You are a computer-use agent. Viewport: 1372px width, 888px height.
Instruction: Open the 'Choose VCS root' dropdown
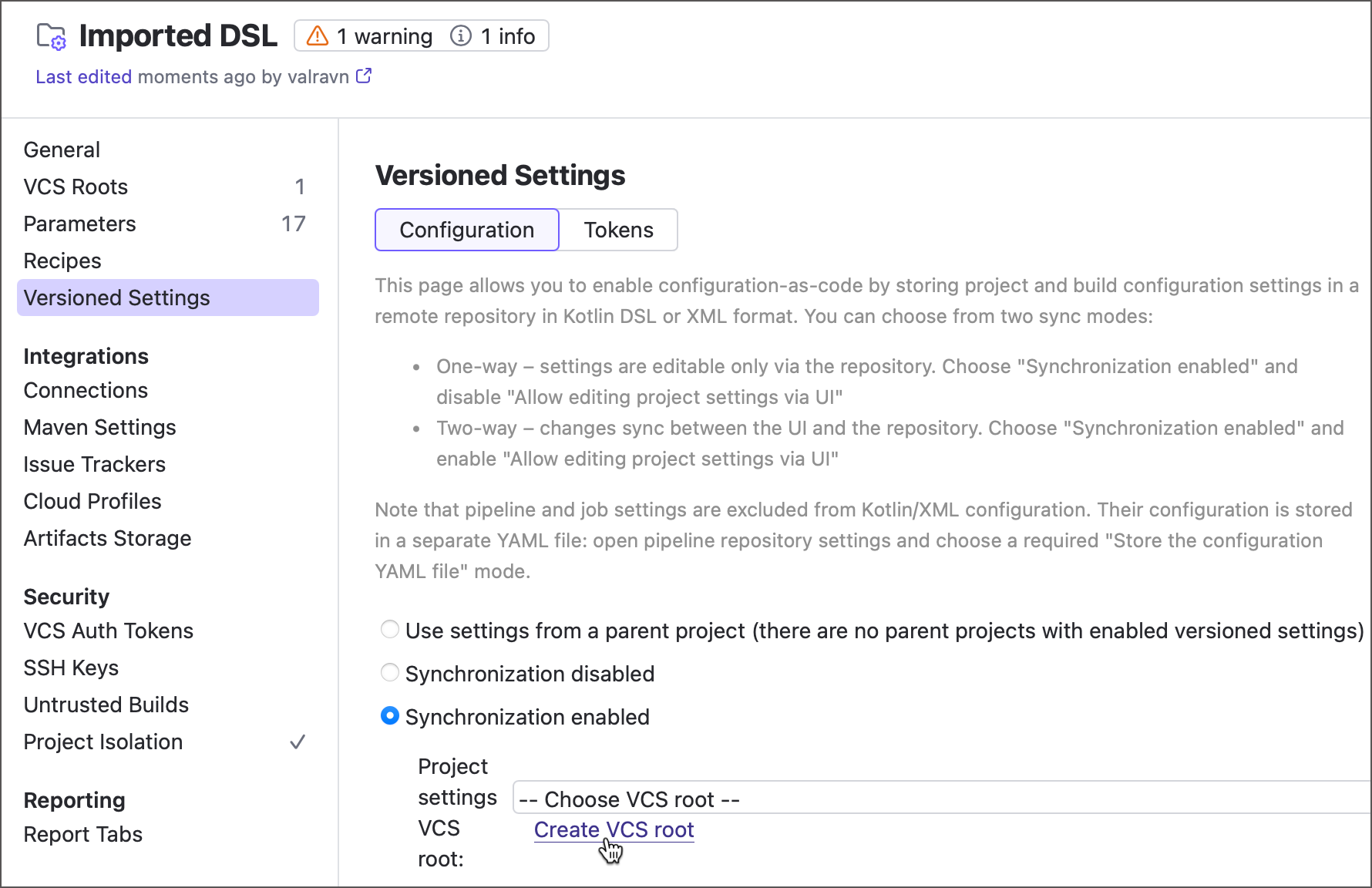[940, 799]
